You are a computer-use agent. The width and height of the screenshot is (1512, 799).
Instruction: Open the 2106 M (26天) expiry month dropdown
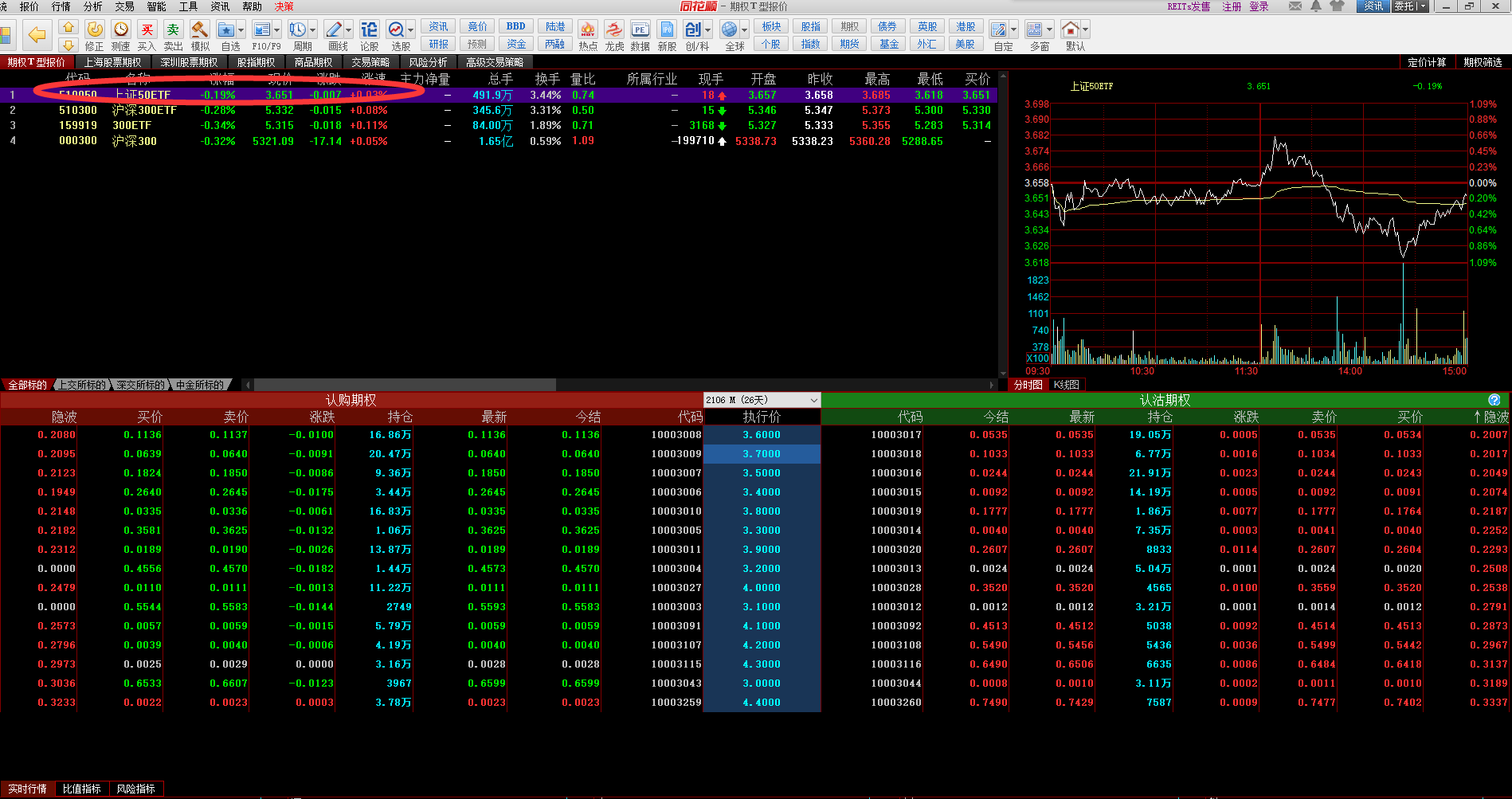point(762,400)
